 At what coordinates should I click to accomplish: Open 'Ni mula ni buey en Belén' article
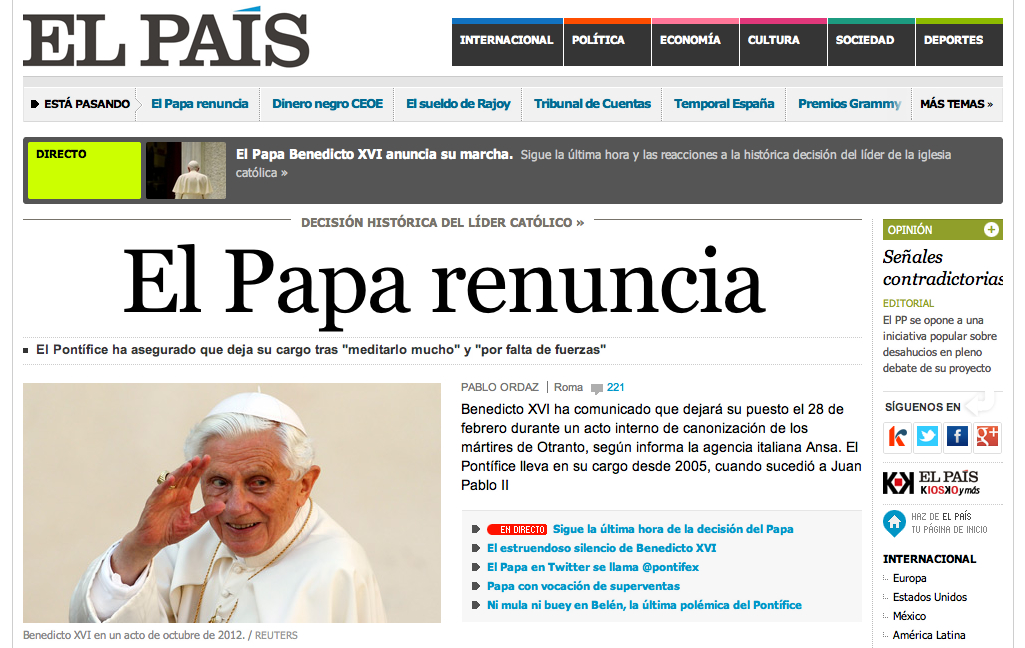click(x=644, y=605)
